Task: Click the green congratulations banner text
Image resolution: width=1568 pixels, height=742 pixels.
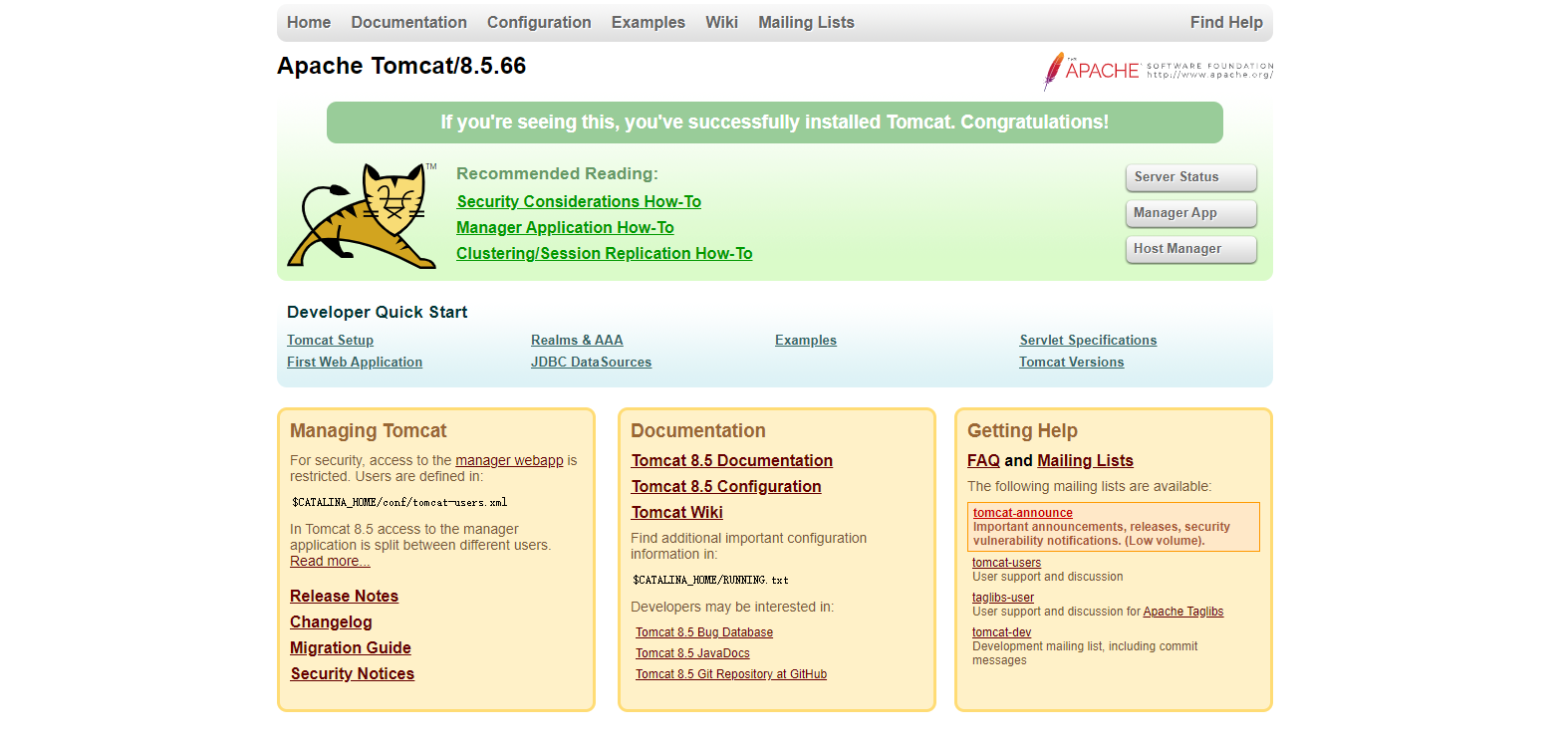Action: (775, 123)
